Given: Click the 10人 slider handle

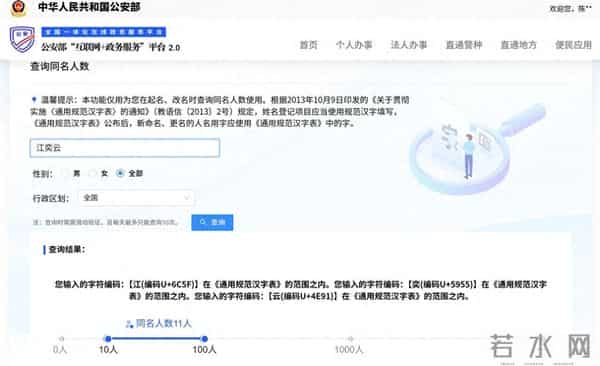Looking at the screenshot, I should [108, 338].
